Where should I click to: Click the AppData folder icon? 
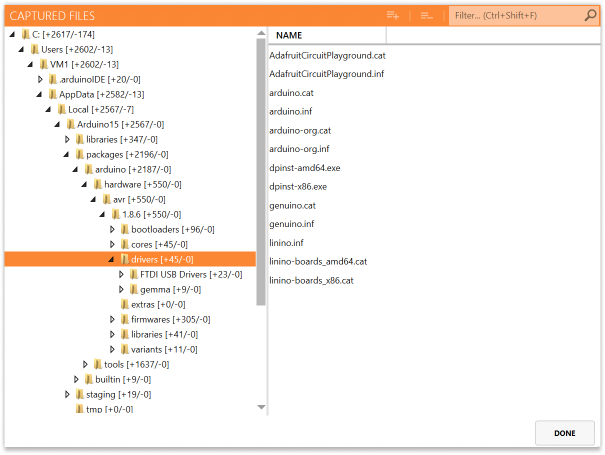point(53,95)
